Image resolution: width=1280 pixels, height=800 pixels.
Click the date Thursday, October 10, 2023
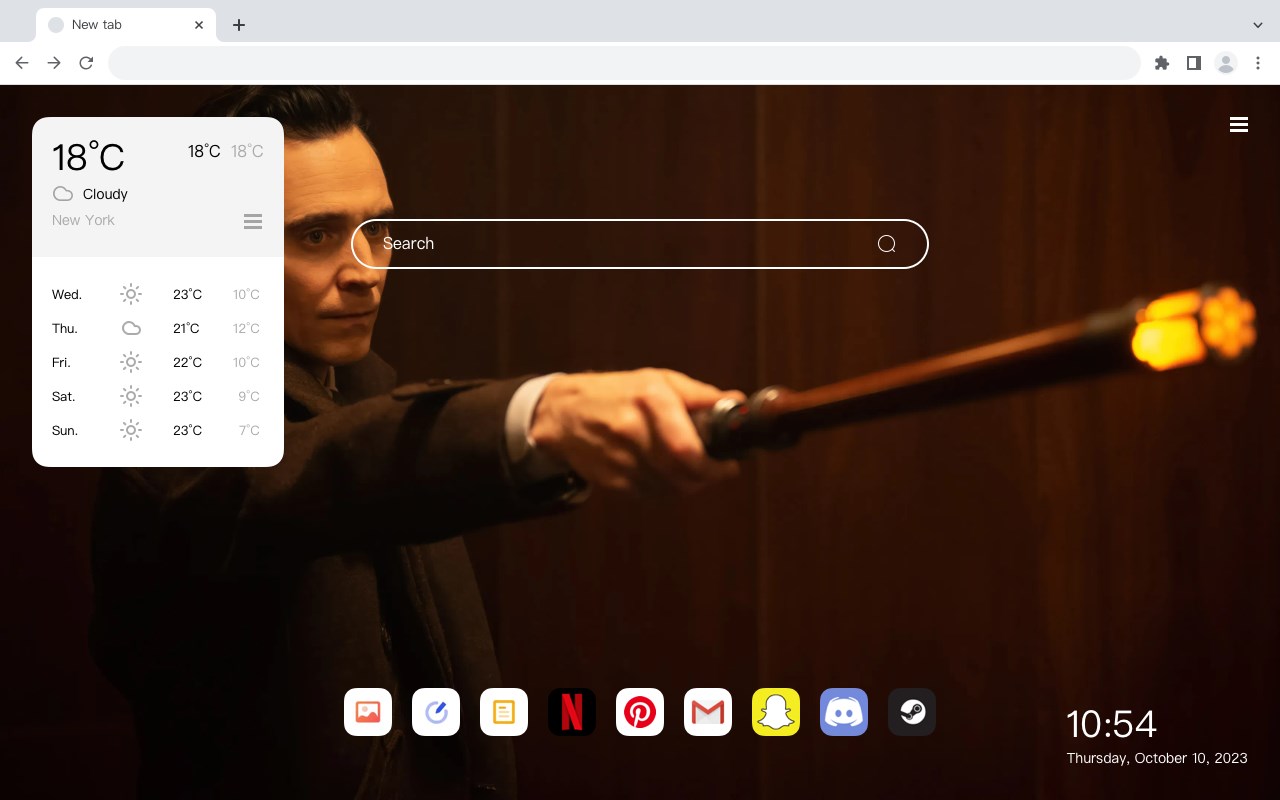tap(1157, 758)
